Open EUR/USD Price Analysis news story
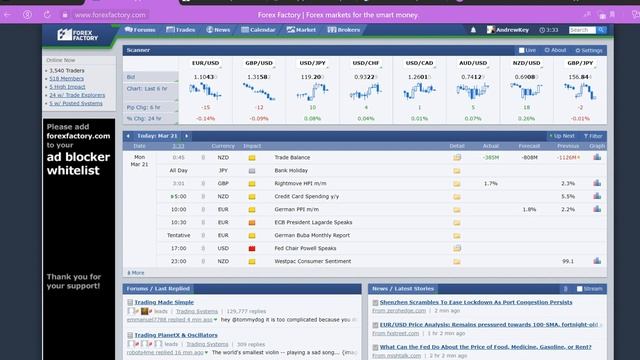The width and height of the screenshot is (640, 360). [x=489, y=325]
